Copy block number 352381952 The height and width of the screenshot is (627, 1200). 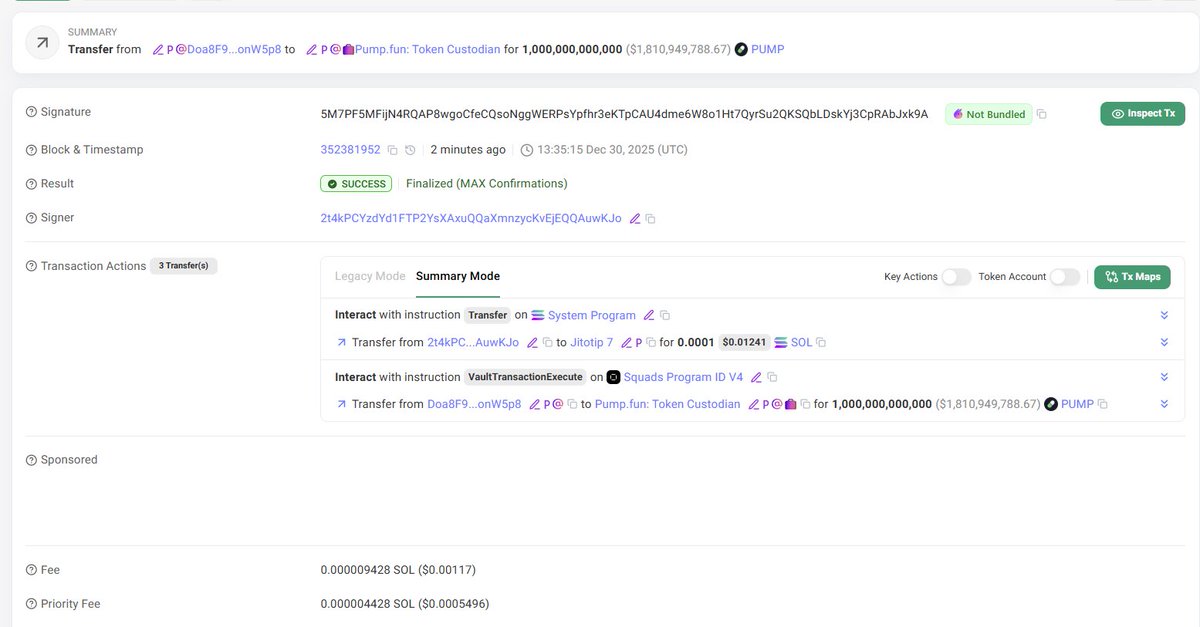click(x=392, y=150)
